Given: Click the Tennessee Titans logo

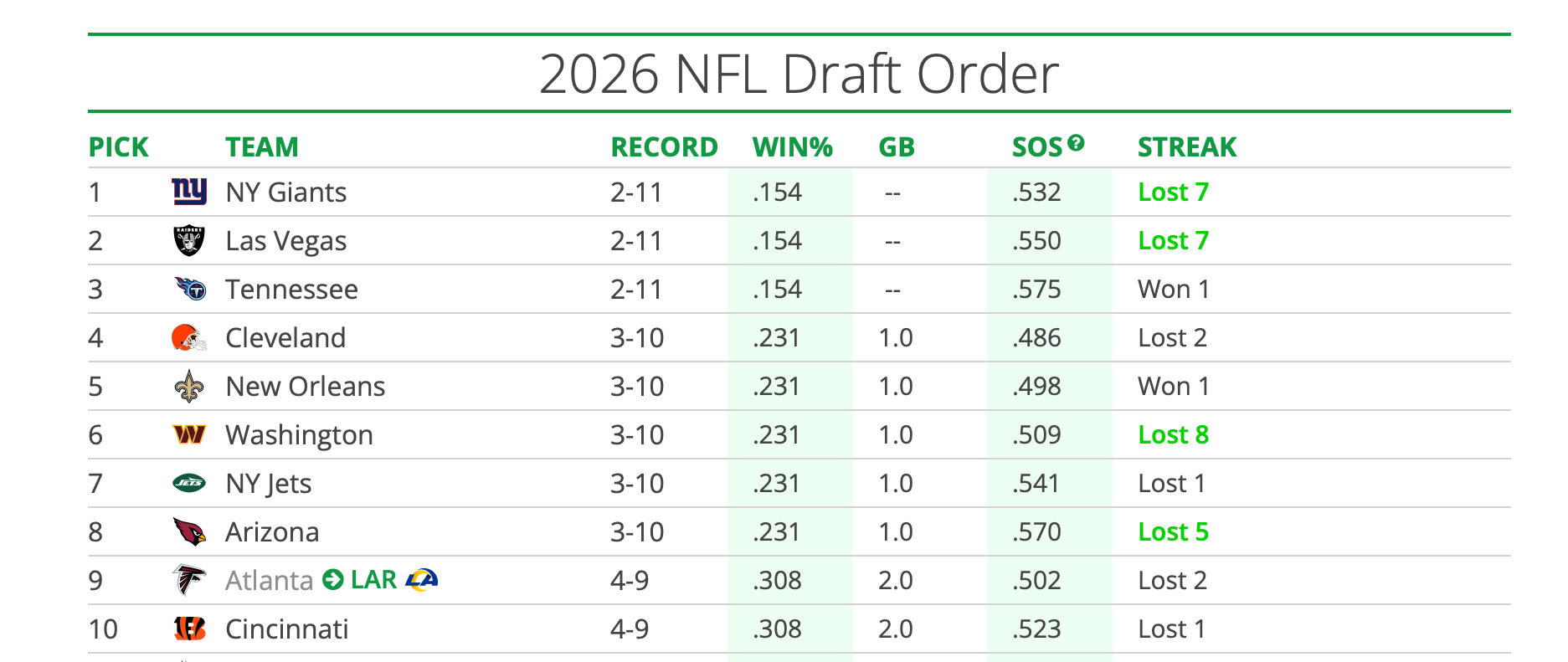Looking at the screenshot, I should pyautogui.click(x=190, y=289).
